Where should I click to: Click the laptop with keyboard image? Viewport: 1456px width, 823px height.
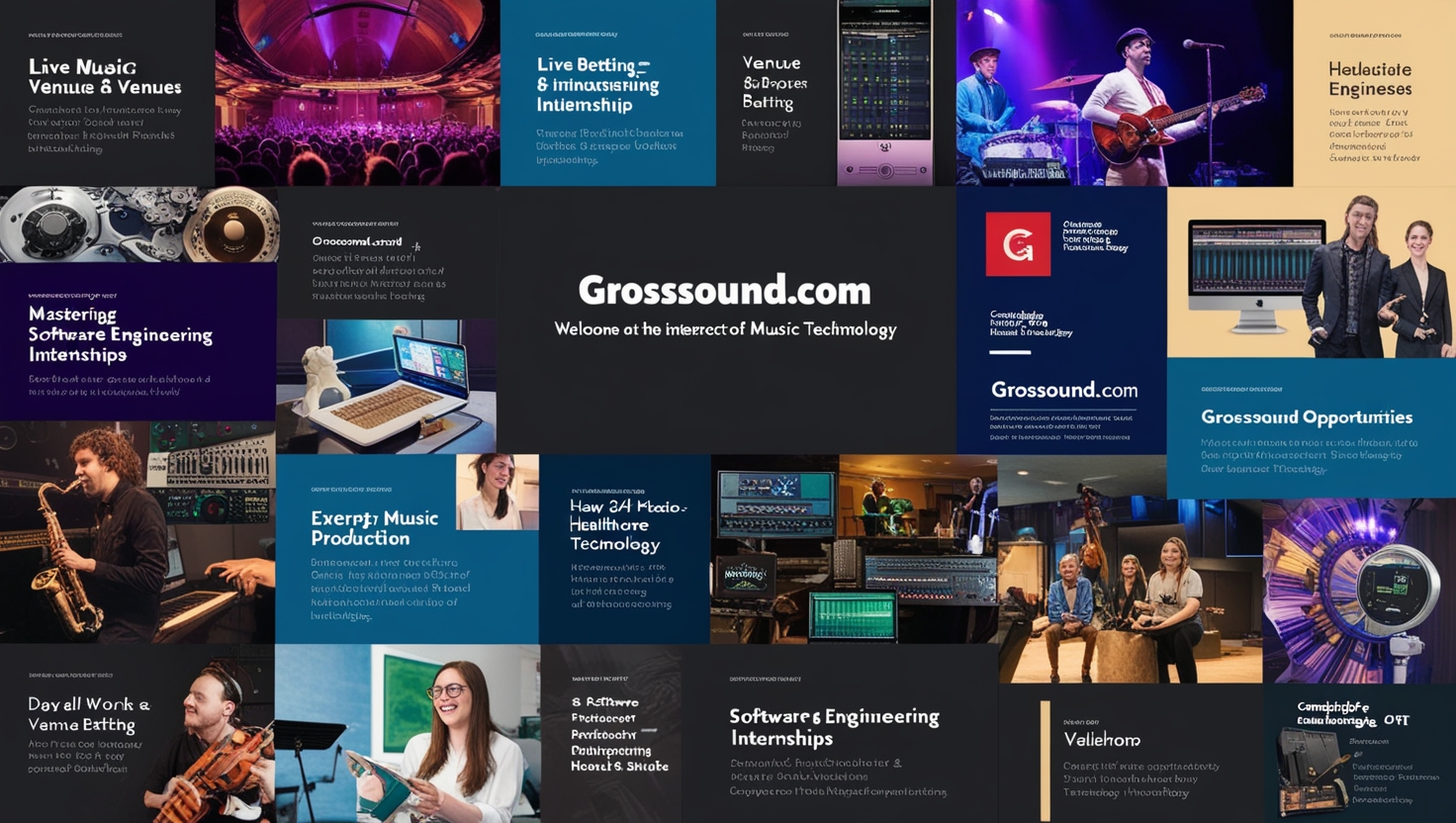tap(387, 386)
